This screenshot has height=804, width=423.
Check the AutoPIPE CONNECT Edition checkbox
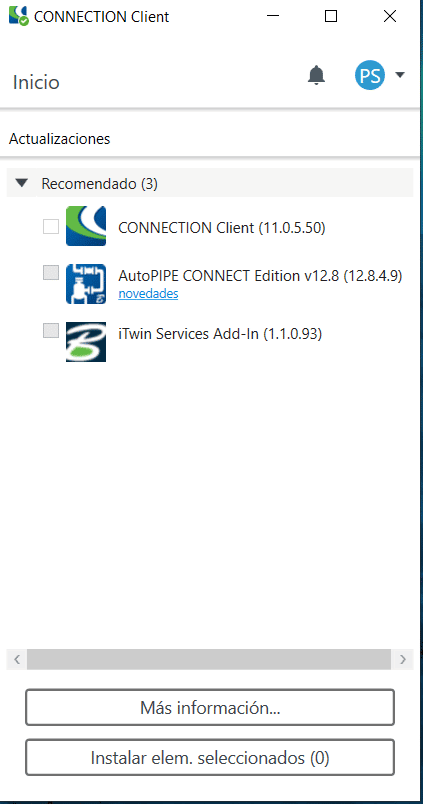click(51, 273)
